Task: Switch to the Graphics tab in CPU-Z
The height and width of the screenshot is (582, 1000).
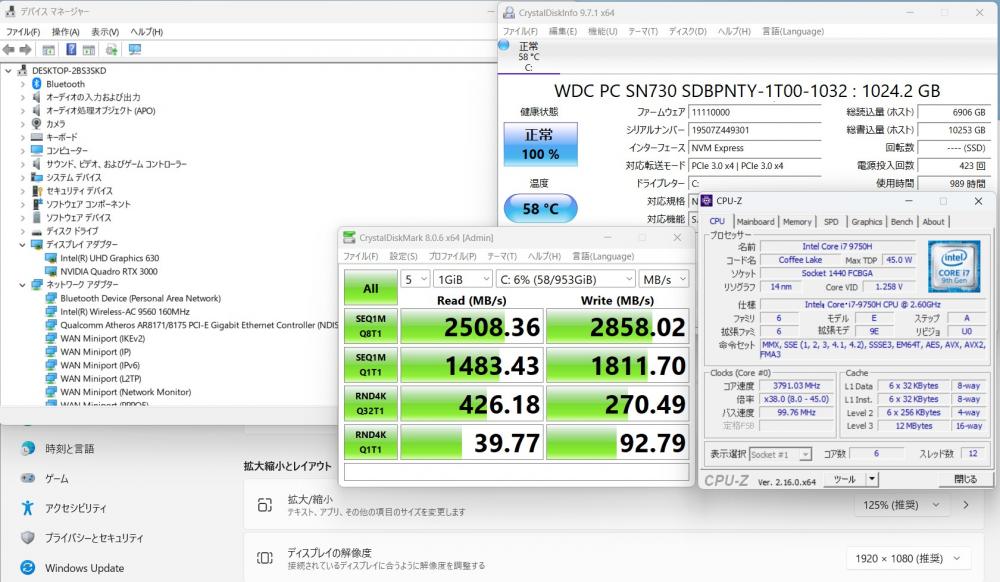Action: pos(867,222)
